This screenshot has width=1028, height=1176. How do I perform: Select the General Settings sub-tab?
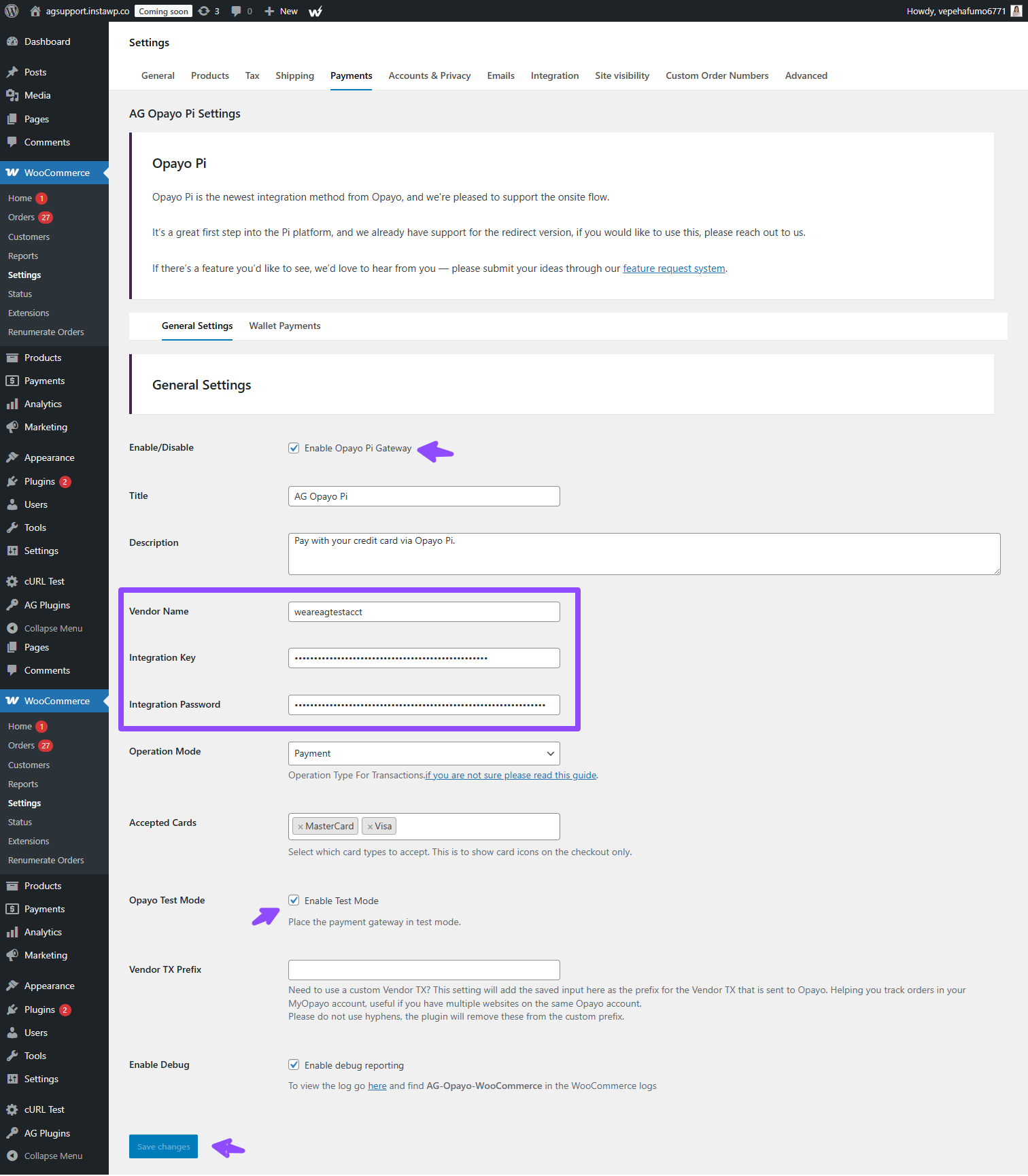pyautogui.click(x=197, y=326)
